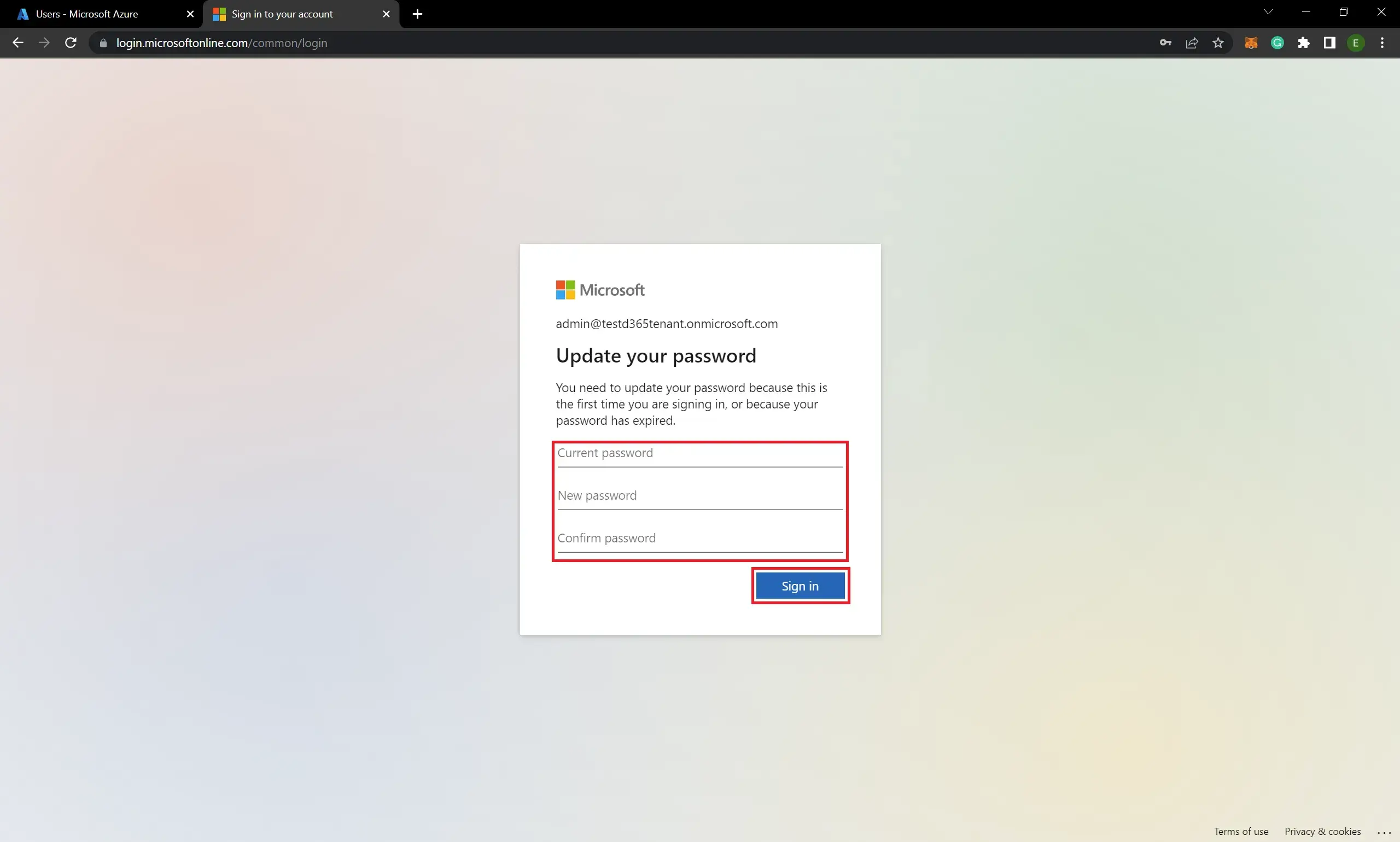The height and width of the screenshot is (842, 1400).
Task: Bookmark this page with the star
Action: coord(1218,43)
